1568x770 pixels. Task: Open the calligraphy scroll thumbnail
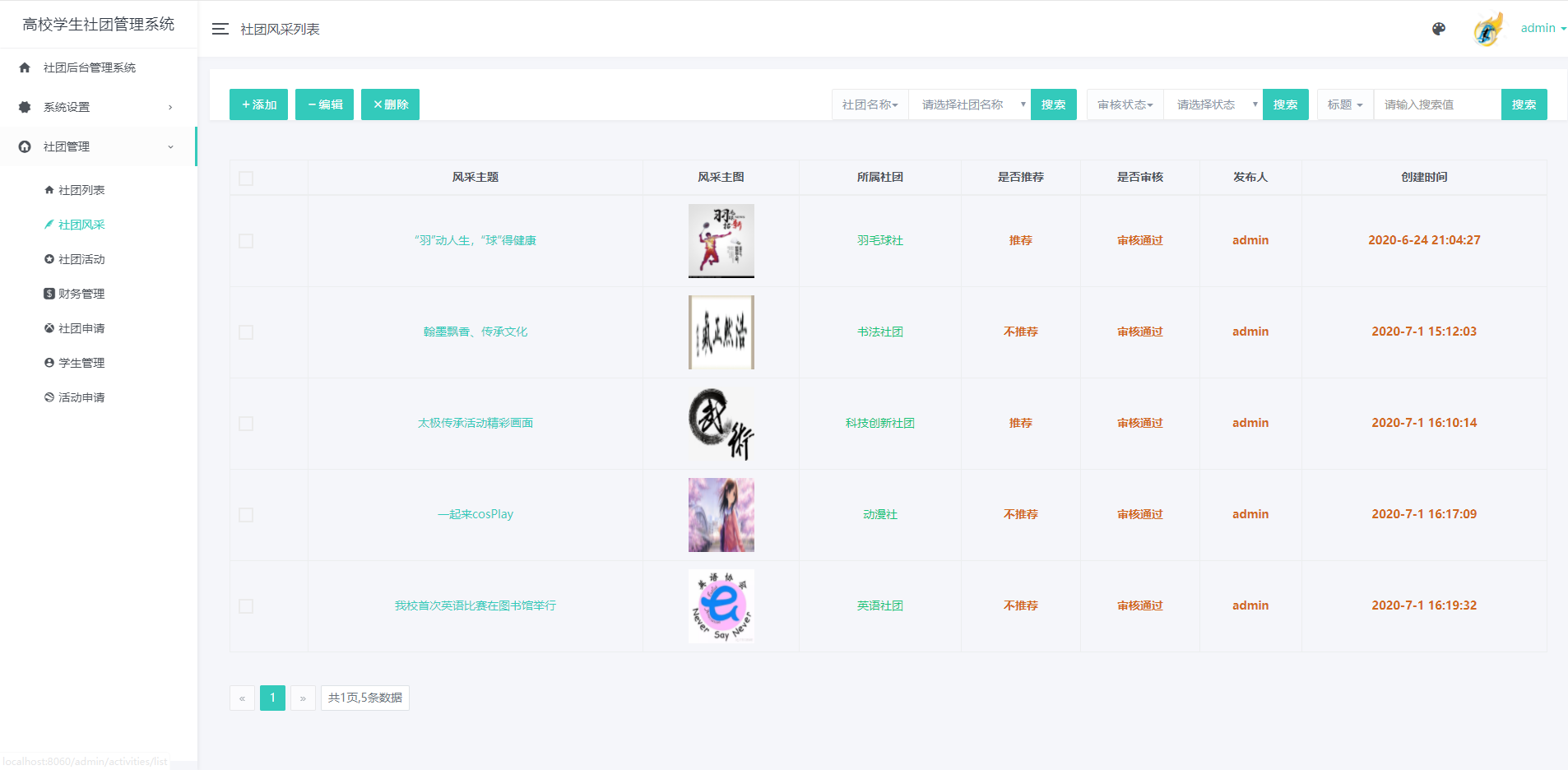pos(721,332)
